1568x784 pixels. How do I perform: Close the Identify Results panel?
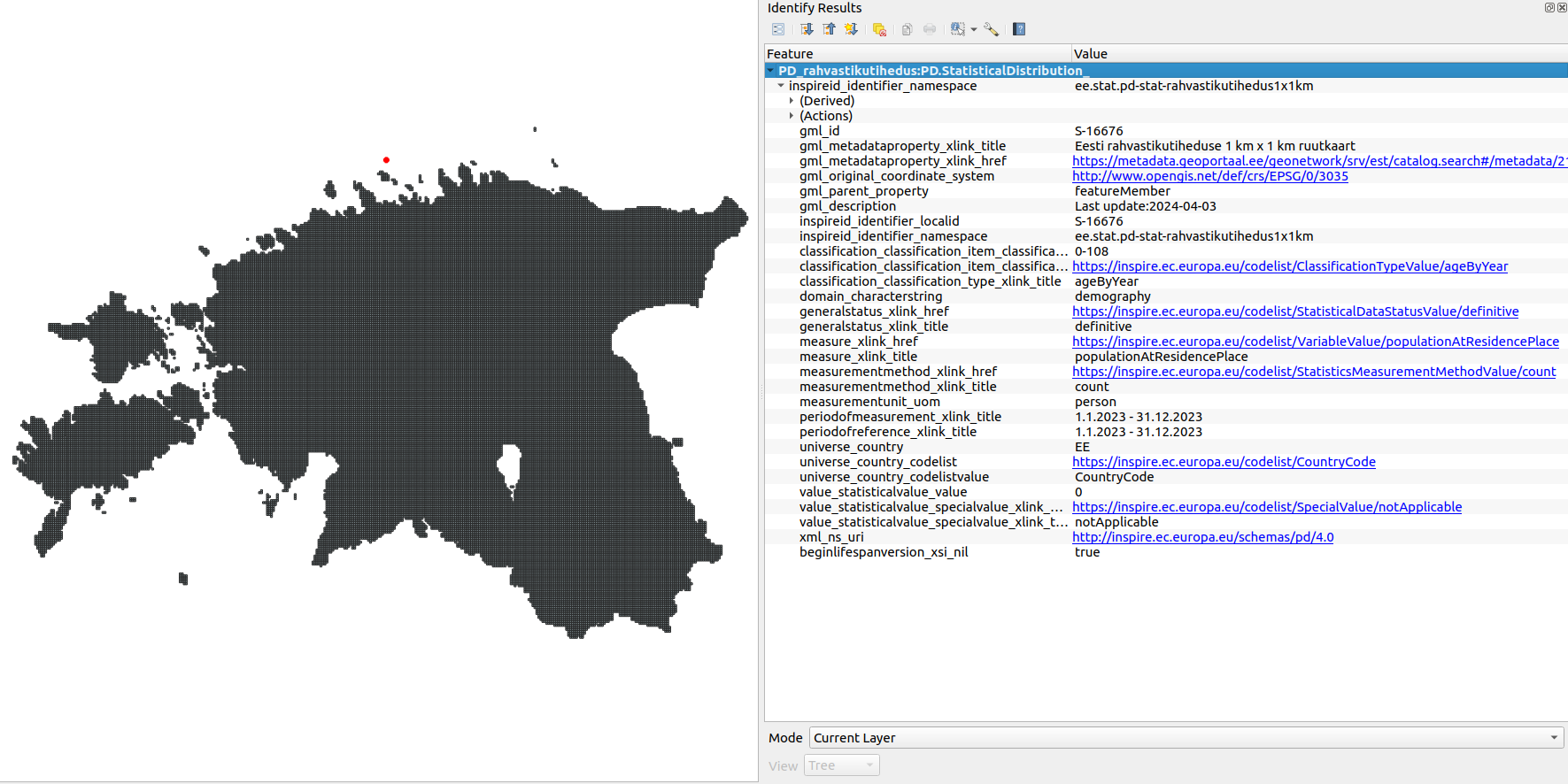coord(1562,7)
